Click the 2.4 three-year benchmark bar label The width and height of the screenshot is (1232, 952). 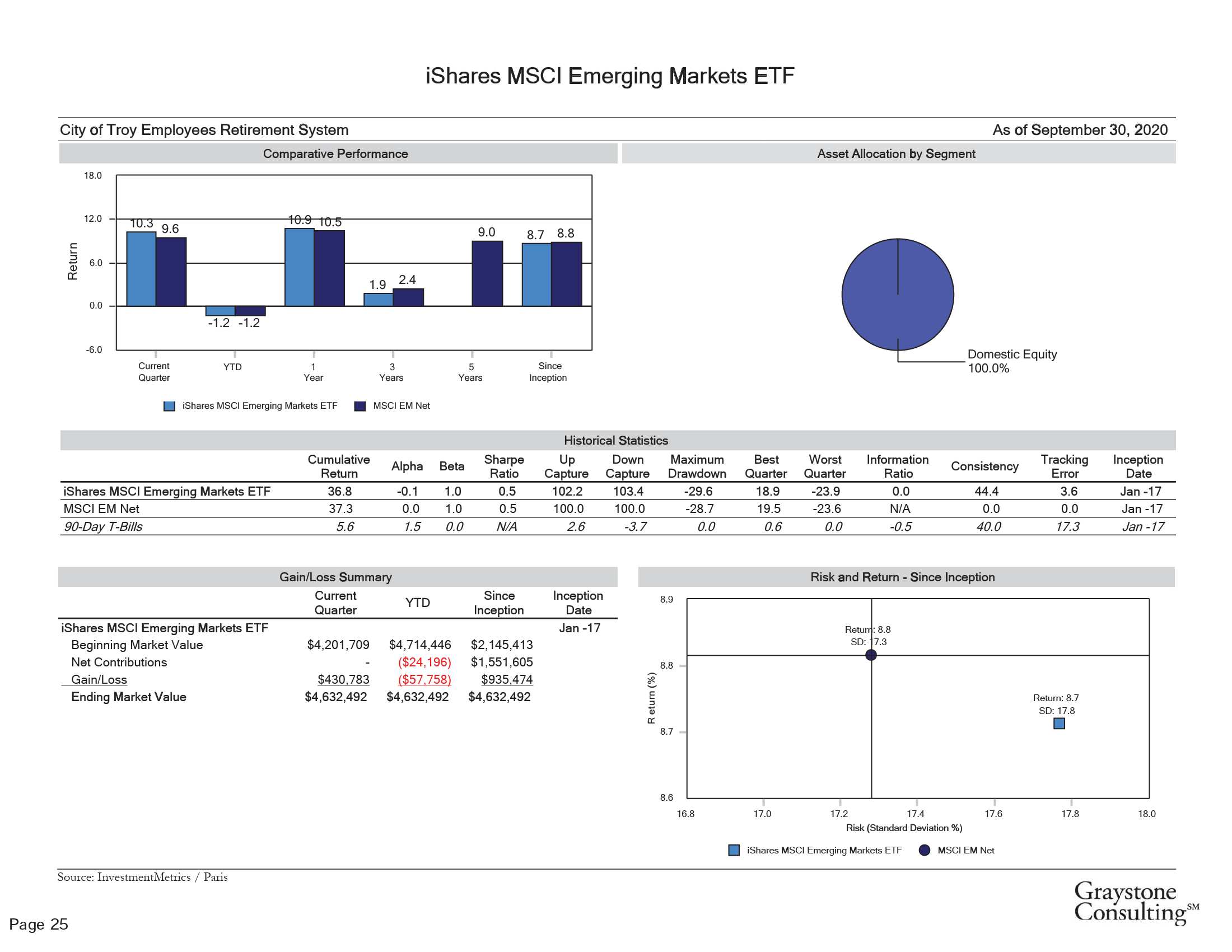click(407, 280)
